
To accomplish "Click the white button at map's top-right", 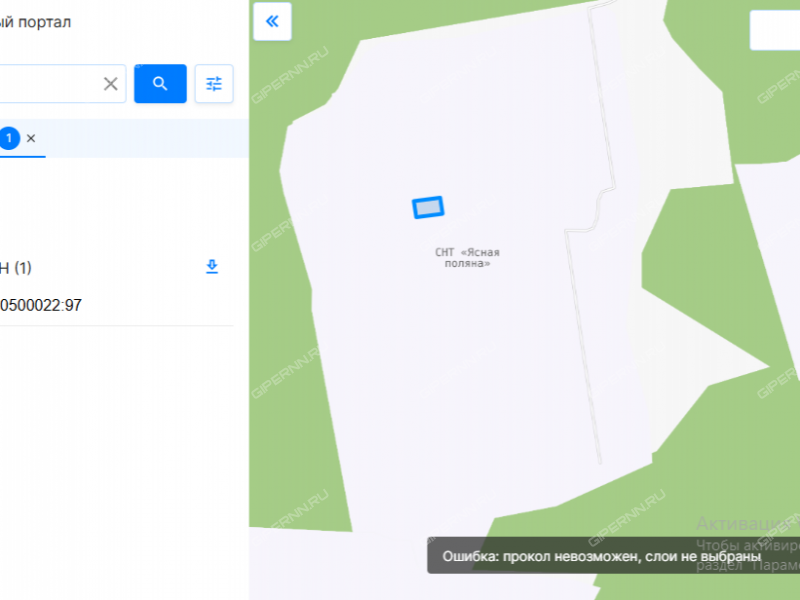I will pyautogui.click(x=774, y=31).
